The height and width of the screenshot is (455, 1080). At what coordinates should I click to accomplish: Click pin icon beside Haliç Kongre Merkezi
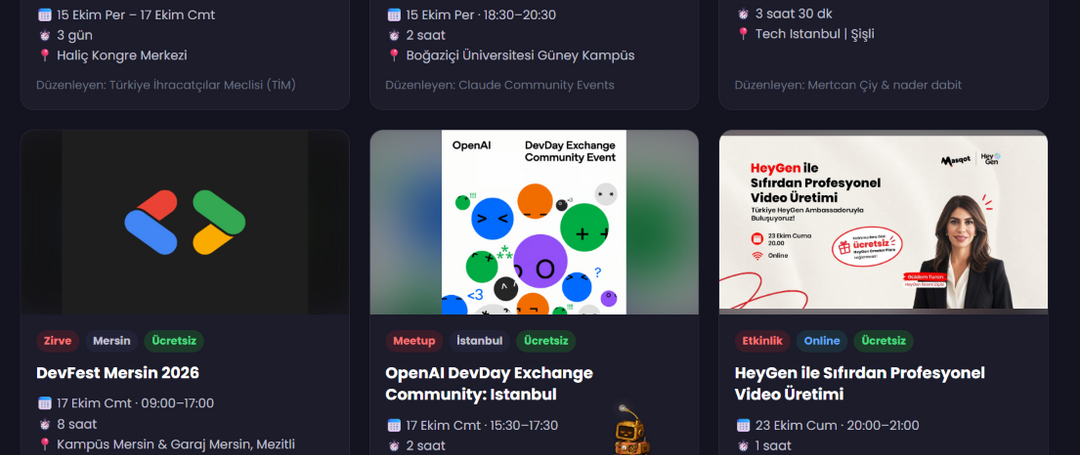click(x=45, y=56)
